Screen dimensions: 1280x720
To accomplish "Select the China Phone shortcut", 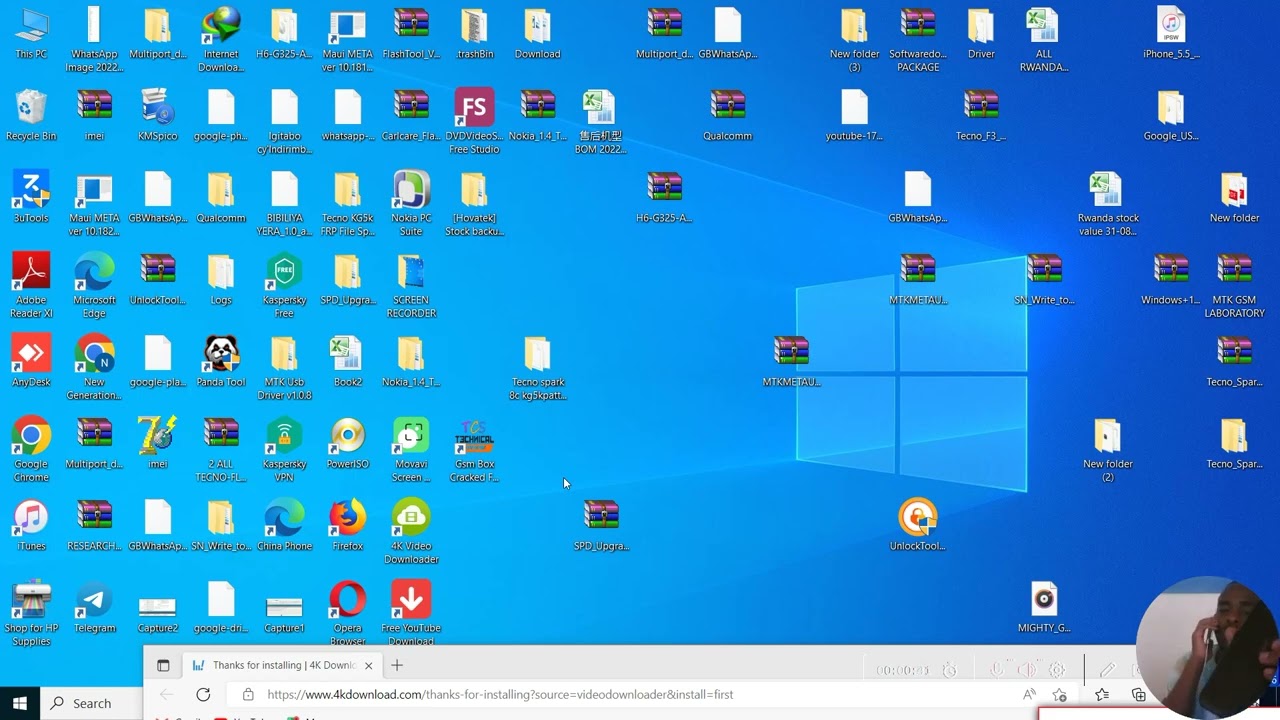I will pyautogui.click(x=284, y=525).
